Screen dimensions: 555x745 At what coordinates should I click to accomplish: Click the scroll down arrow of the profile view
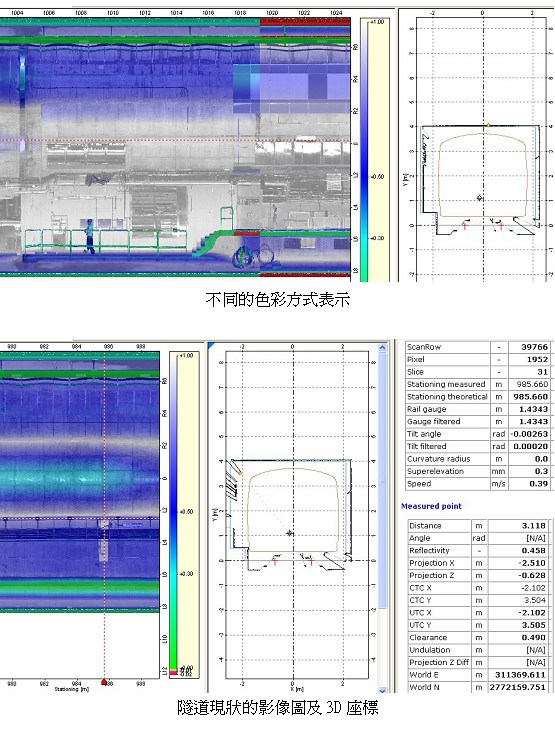(x=383, y=690)
